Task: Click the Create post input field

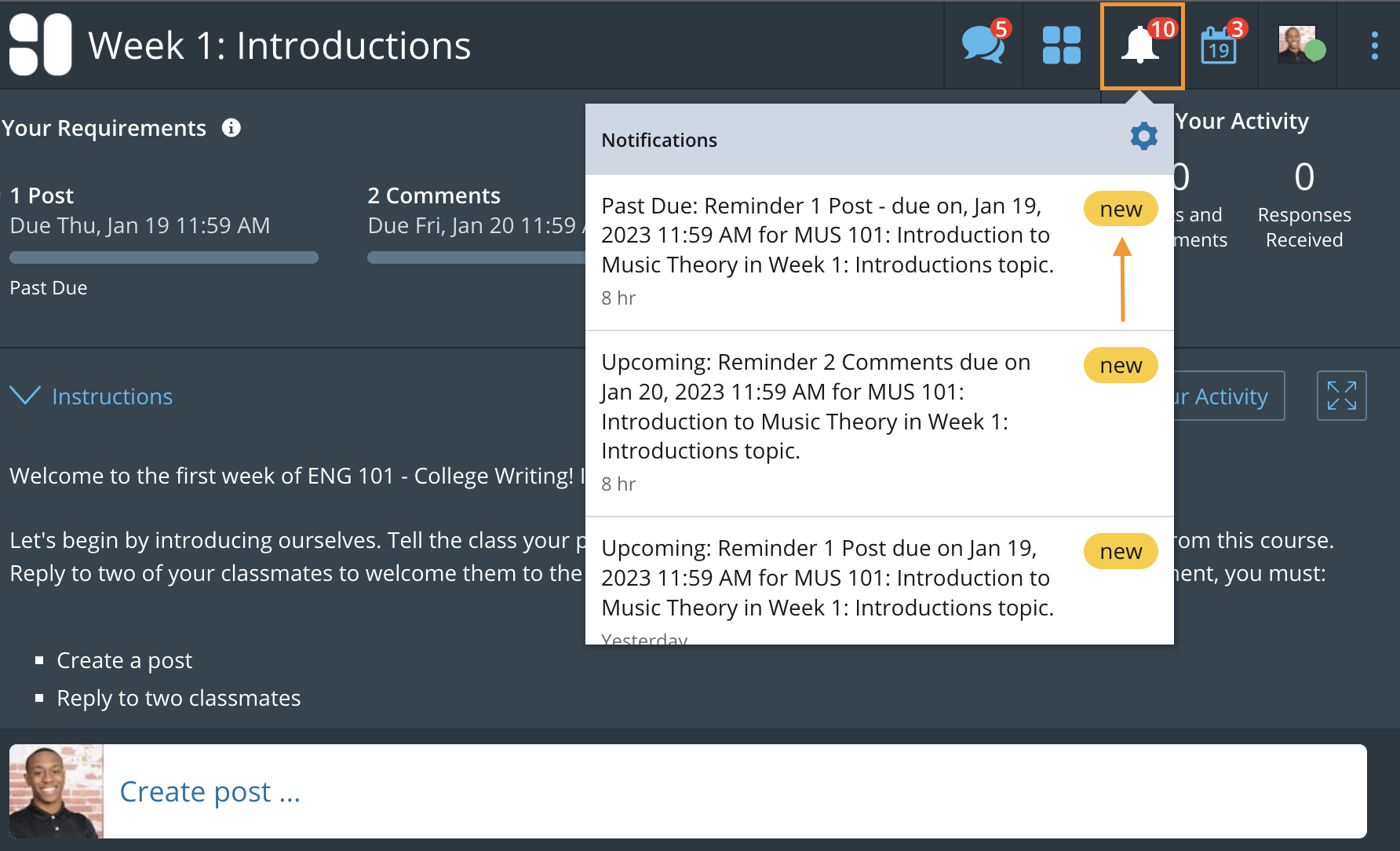Action: click(x=734, y=791)
